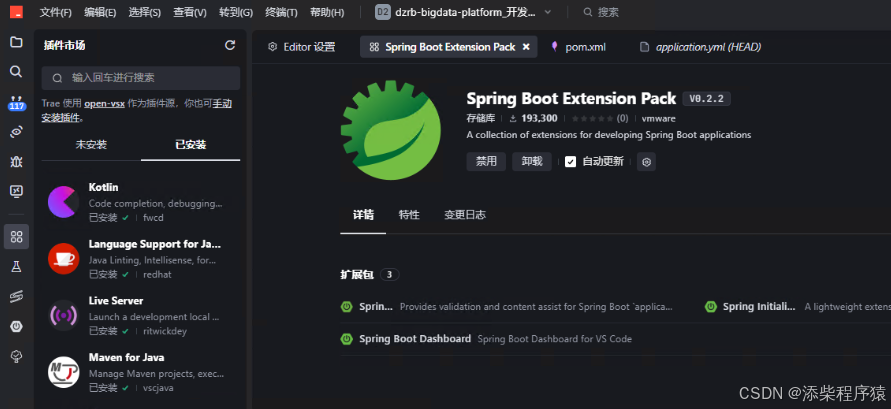Select the Live Server plugin name
891x409 pixels.
point(116,301)
